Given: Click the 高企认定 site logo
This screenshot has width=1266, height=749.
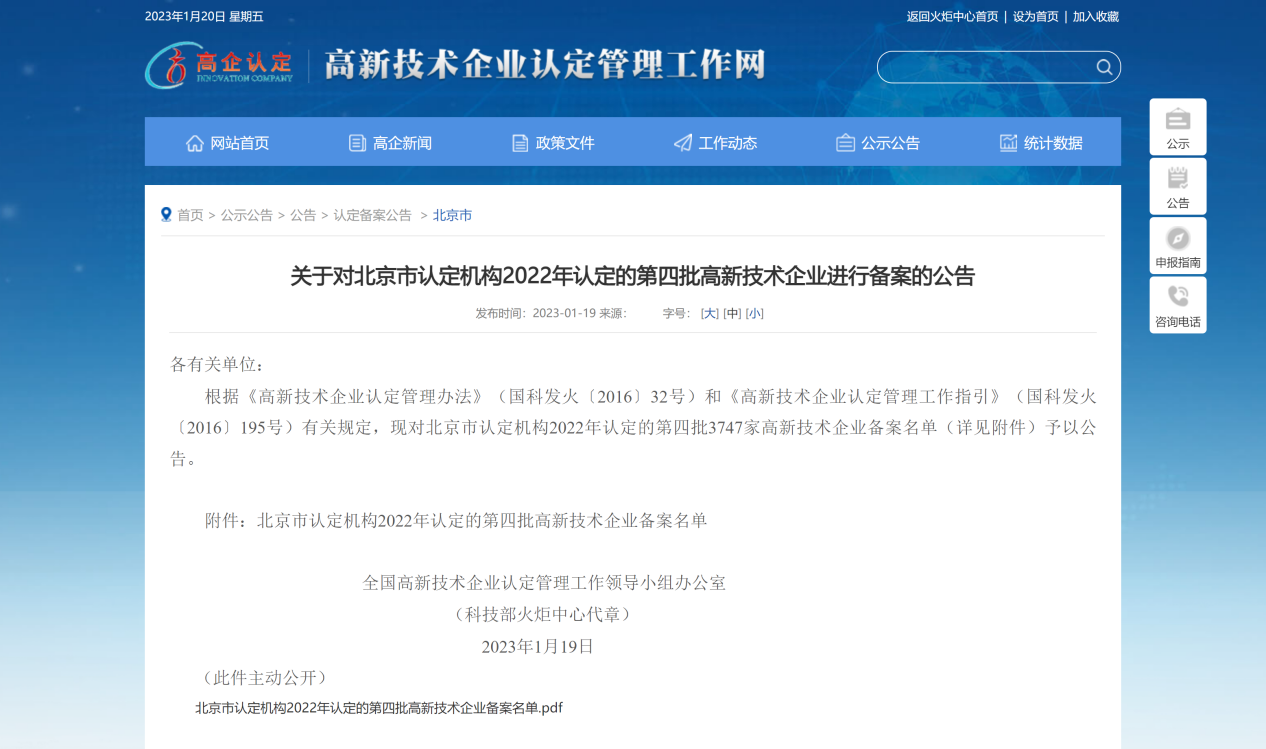Looking at the screenshot, I should click(x=220, y=66).
